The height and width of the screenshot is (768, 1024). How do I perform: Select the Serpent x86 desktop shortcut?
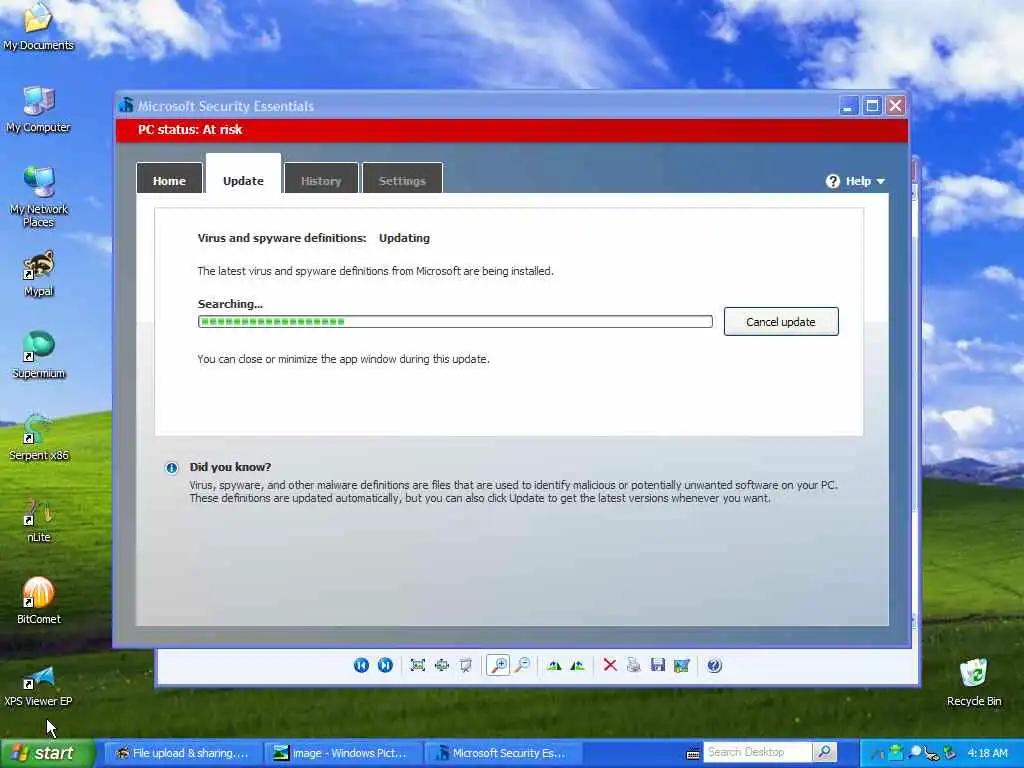coord(39,438)
